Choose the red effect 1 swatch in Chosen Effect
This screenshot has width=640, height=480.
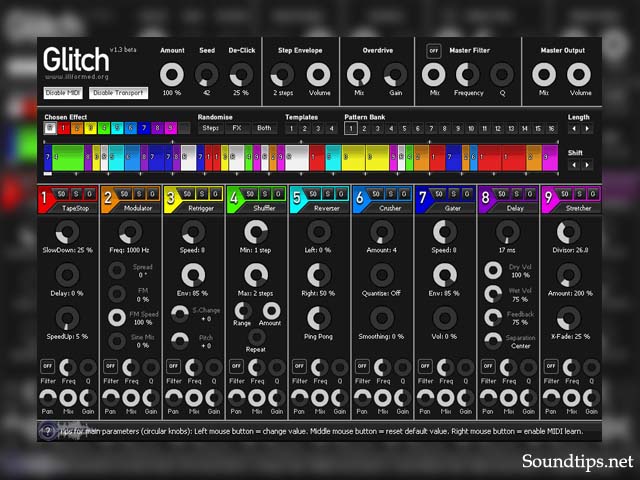(x=63, y=128)
